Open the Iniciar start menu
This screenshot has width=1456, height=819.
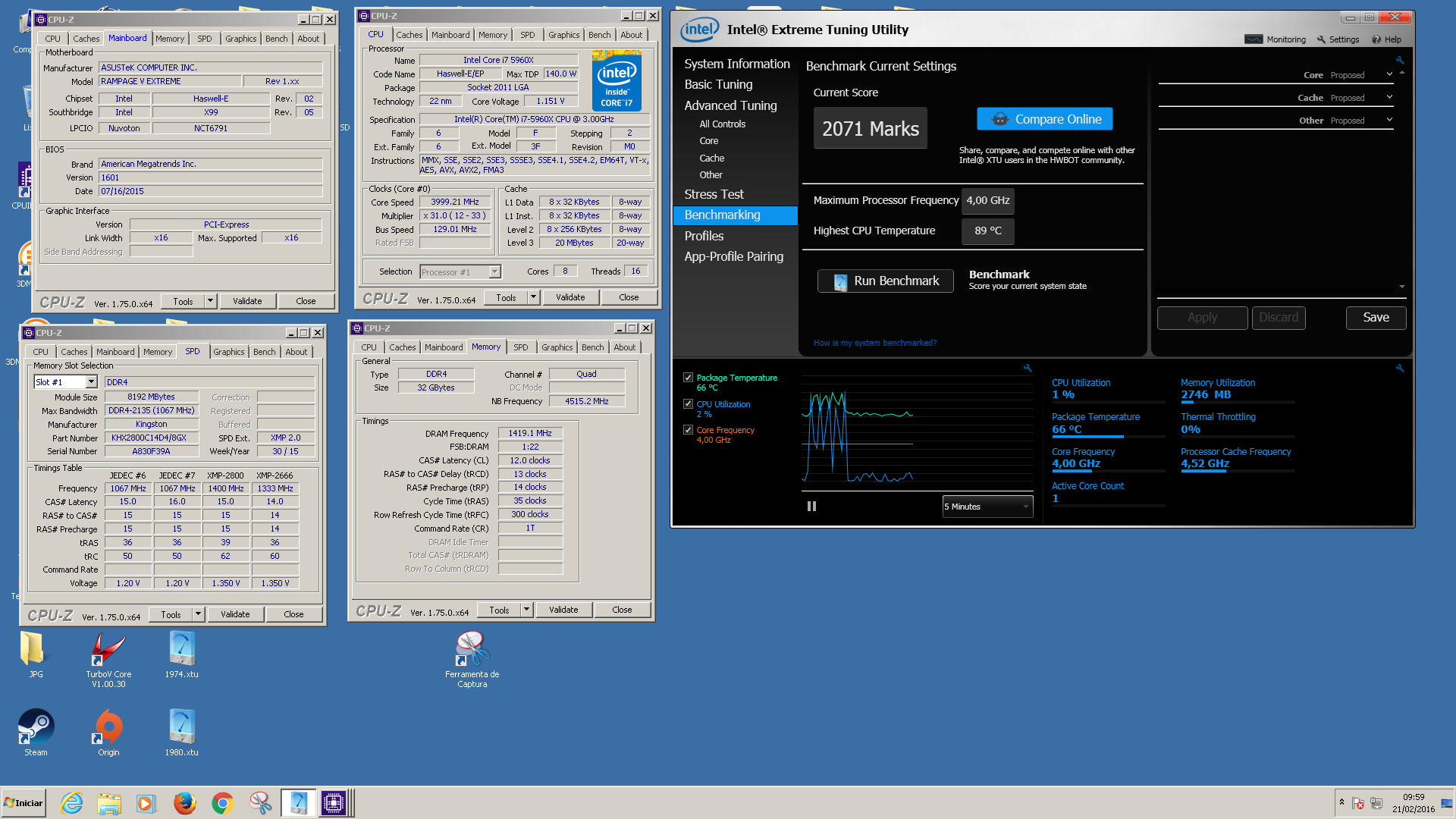[24, 802]
